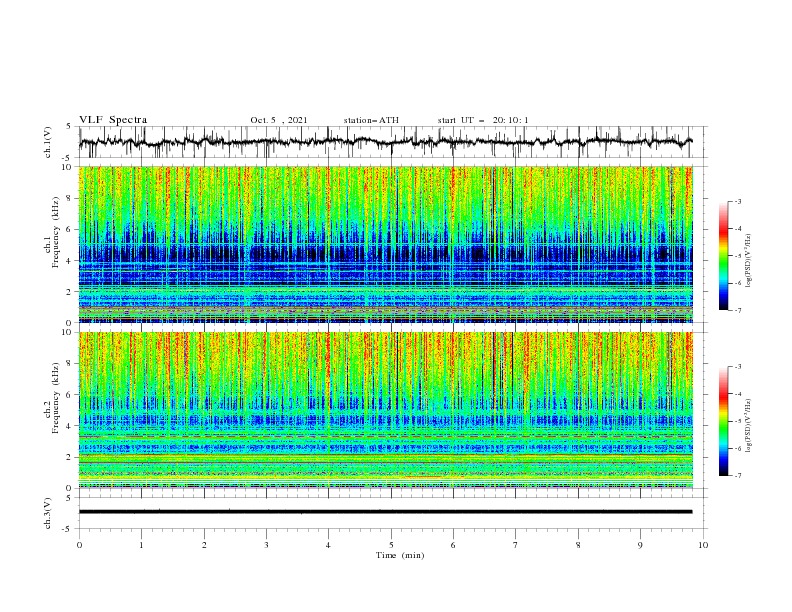The image size is (792, 612).
Task: Click time axis tick label "3"
Action: 266,545
